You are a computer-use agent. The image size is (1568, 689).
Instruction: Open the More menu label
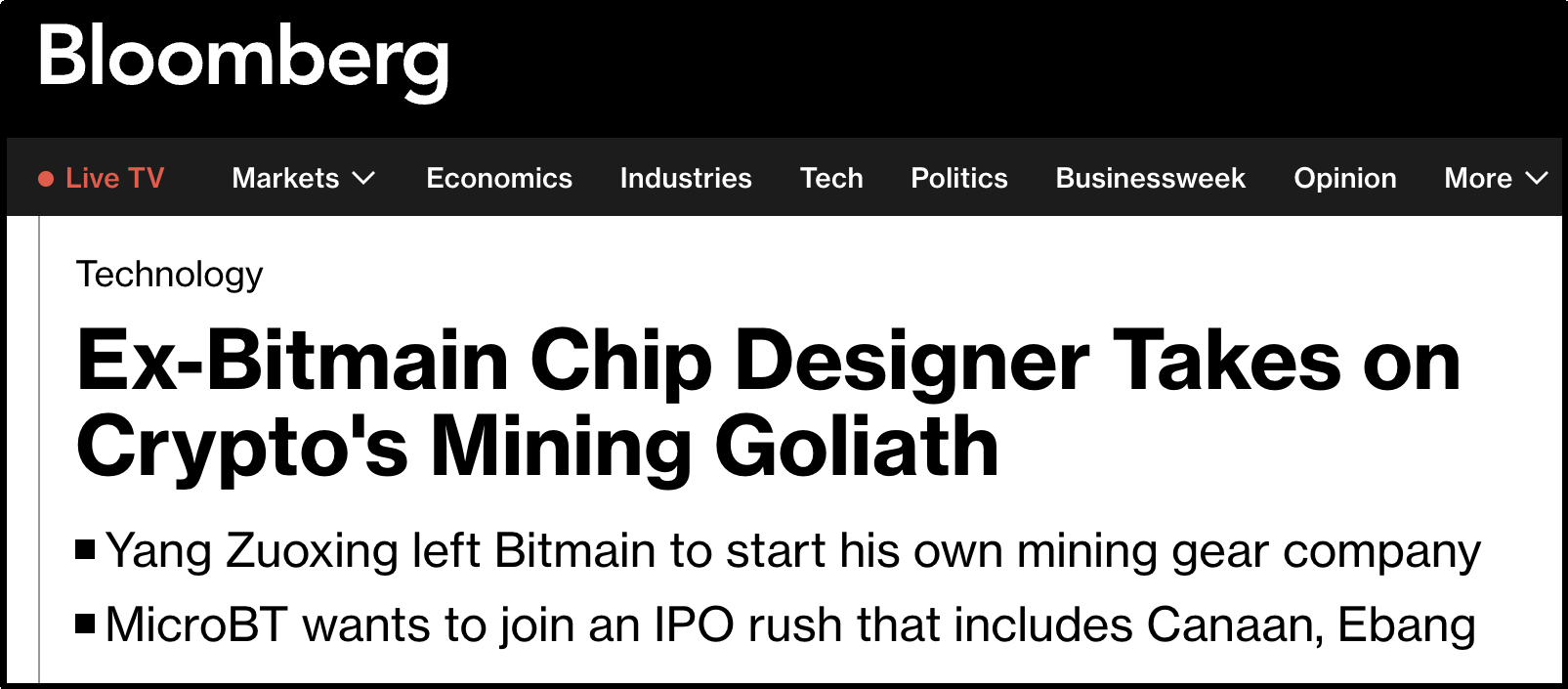1478,178
